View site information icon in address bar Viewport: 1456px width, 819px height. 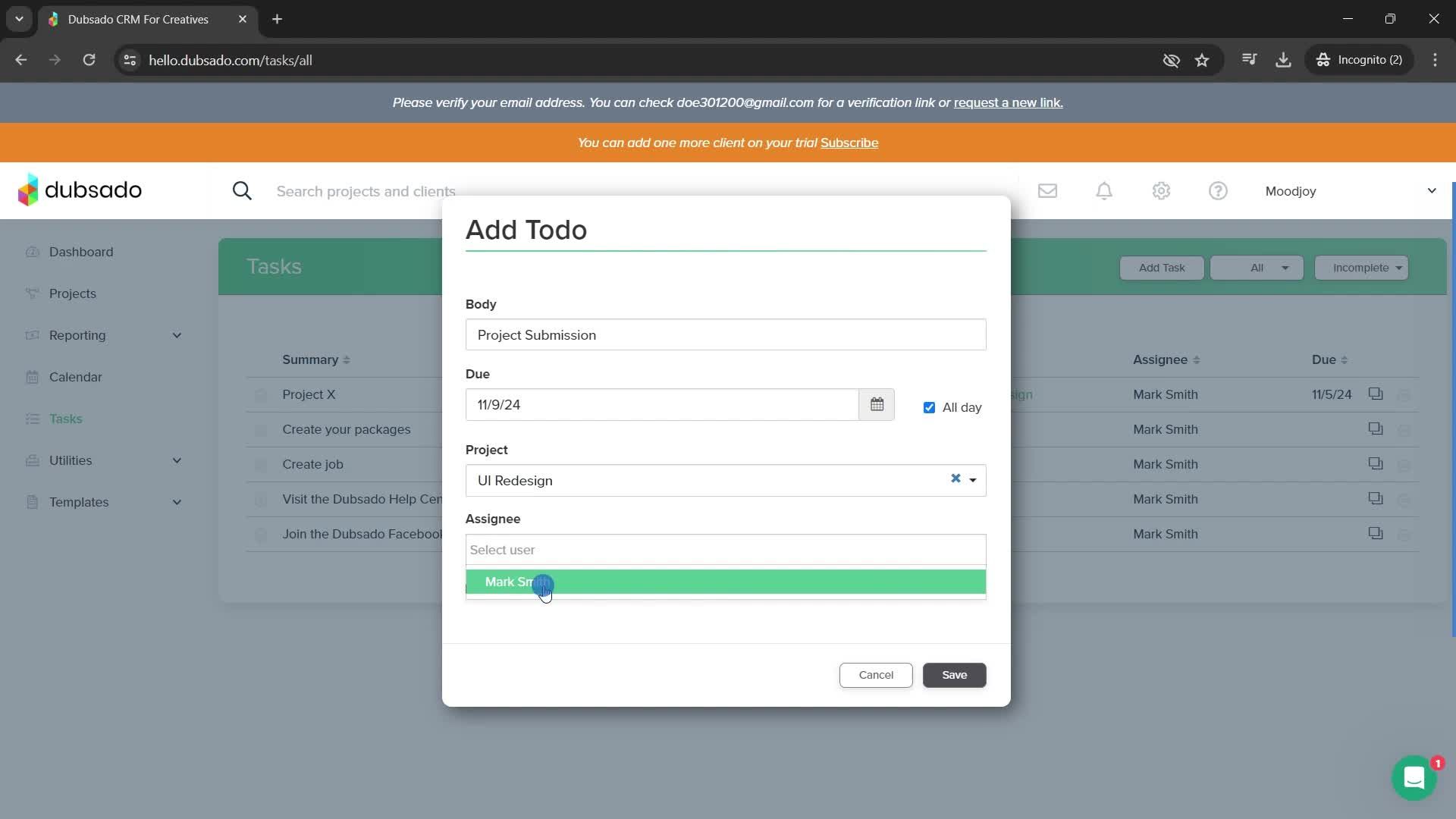click(x=130, y=60)
